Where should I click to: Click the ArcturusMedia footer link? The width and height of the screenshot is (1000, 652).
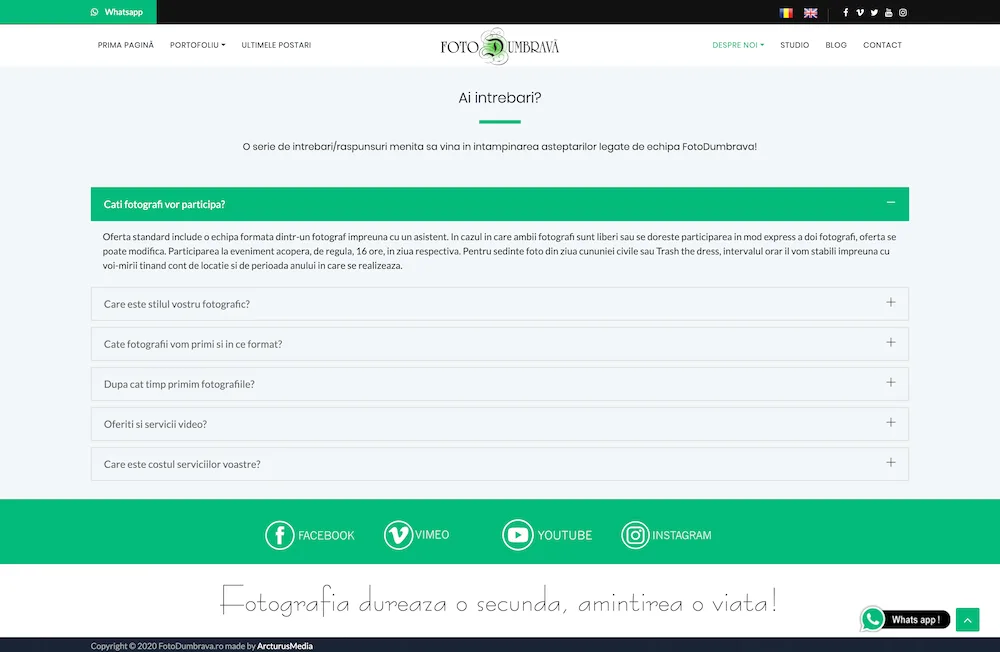point(285,646)
